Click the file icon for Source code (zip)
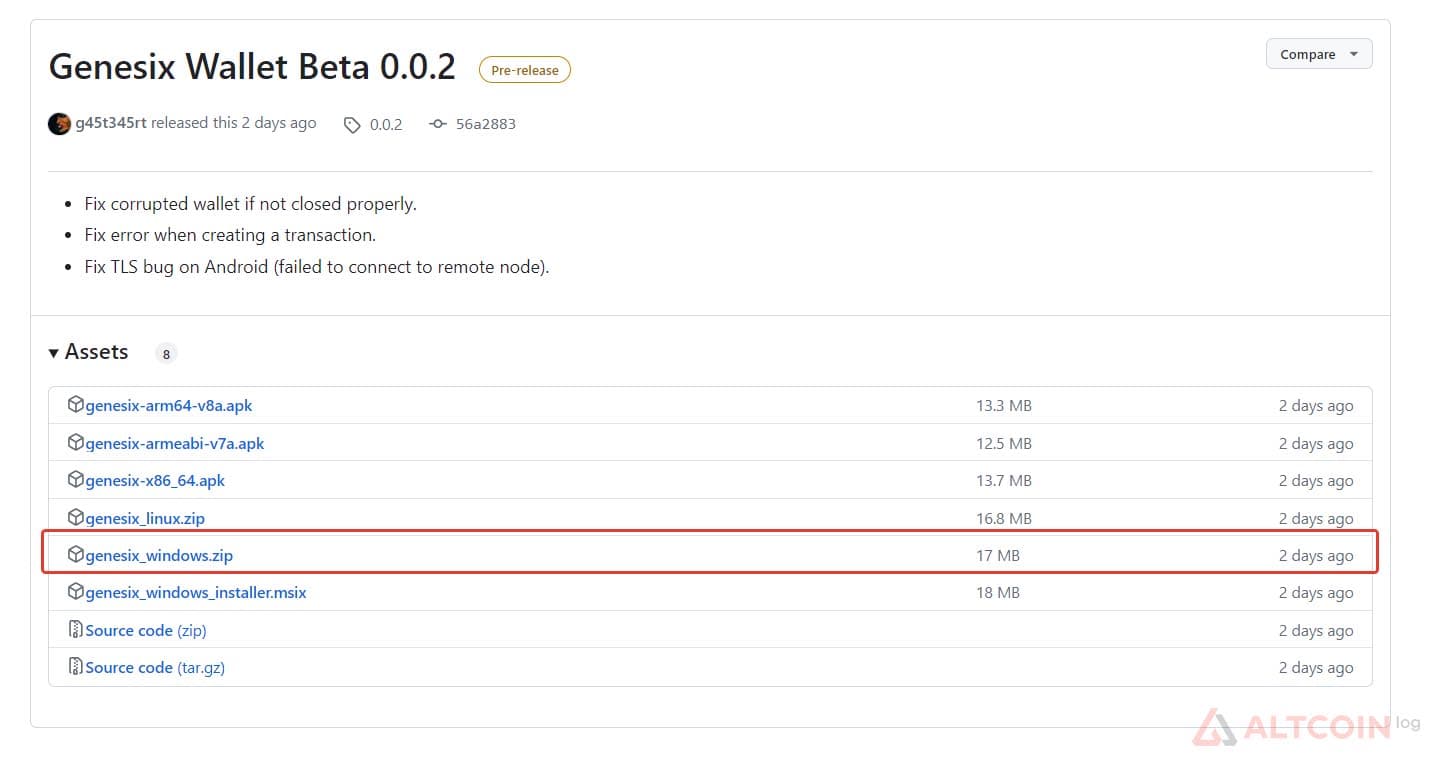This screenshot has width=1435, height=757. (75, 629)
